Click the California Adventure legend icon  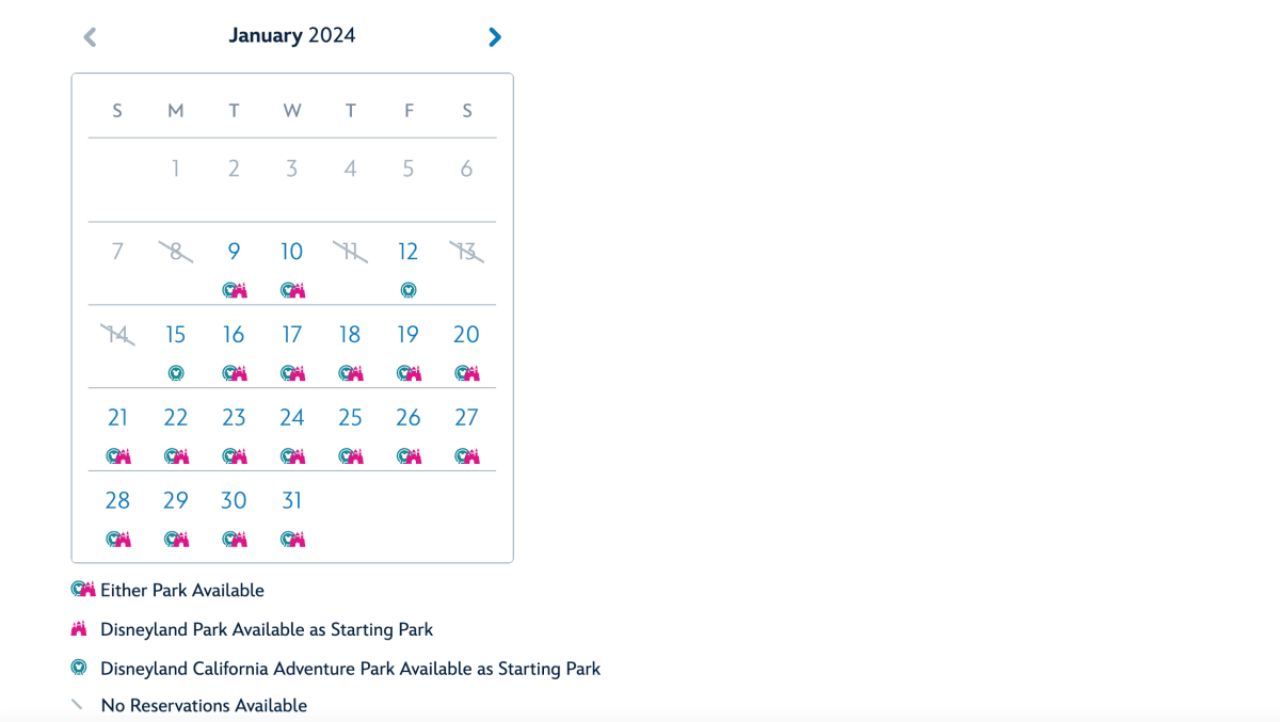(79, 667)
